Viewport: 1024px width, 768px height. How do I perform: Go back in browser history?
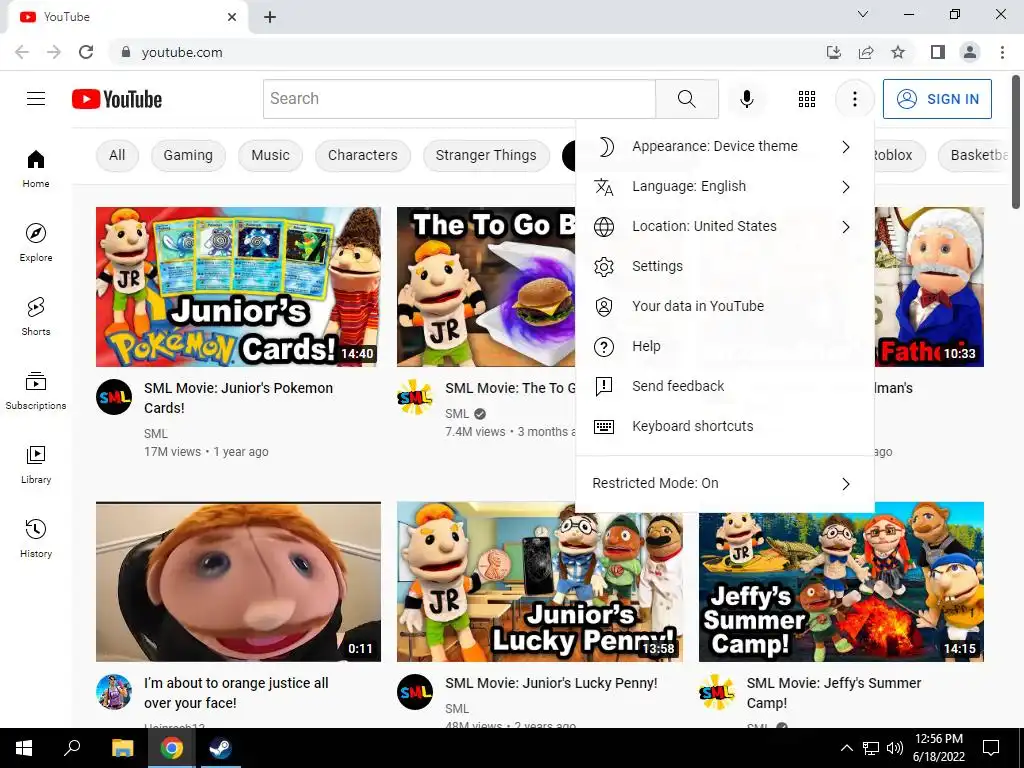pos(22,52)
